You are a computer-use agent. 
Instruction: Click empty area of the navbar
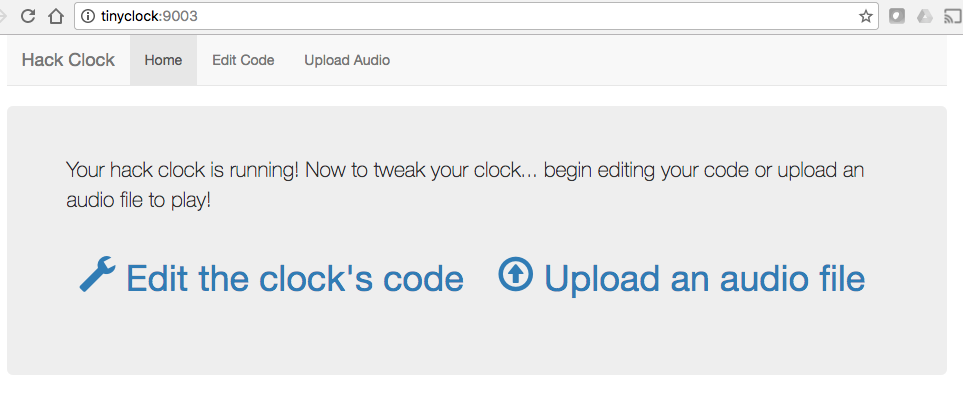[x=676, y=60]
